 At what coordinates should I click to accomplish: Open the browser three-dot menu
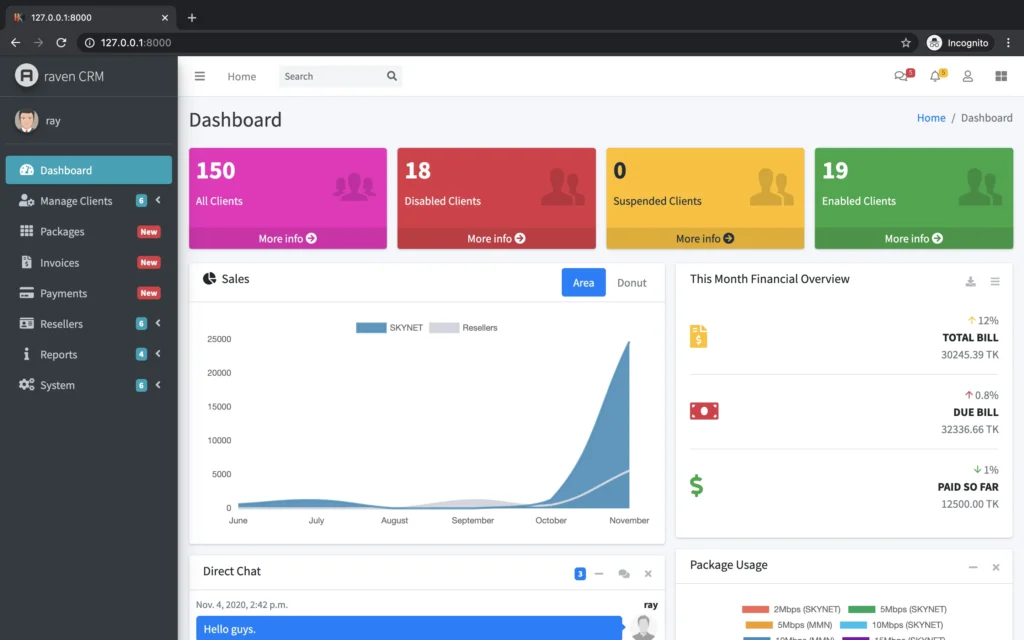1008,42
